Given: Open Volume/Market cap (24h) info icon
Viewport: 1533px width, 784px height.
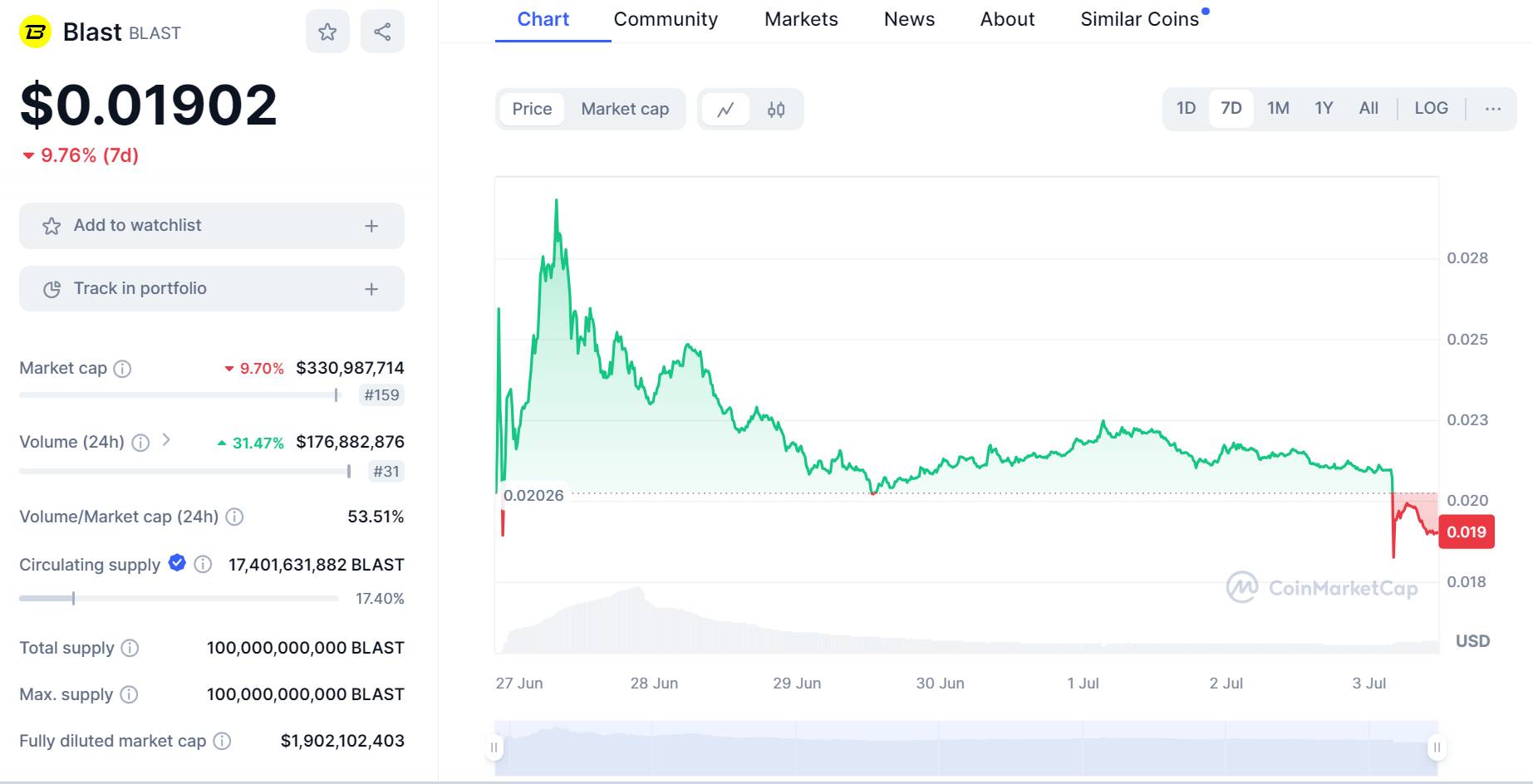Looking at the screenshot, I should click(235, 517).
